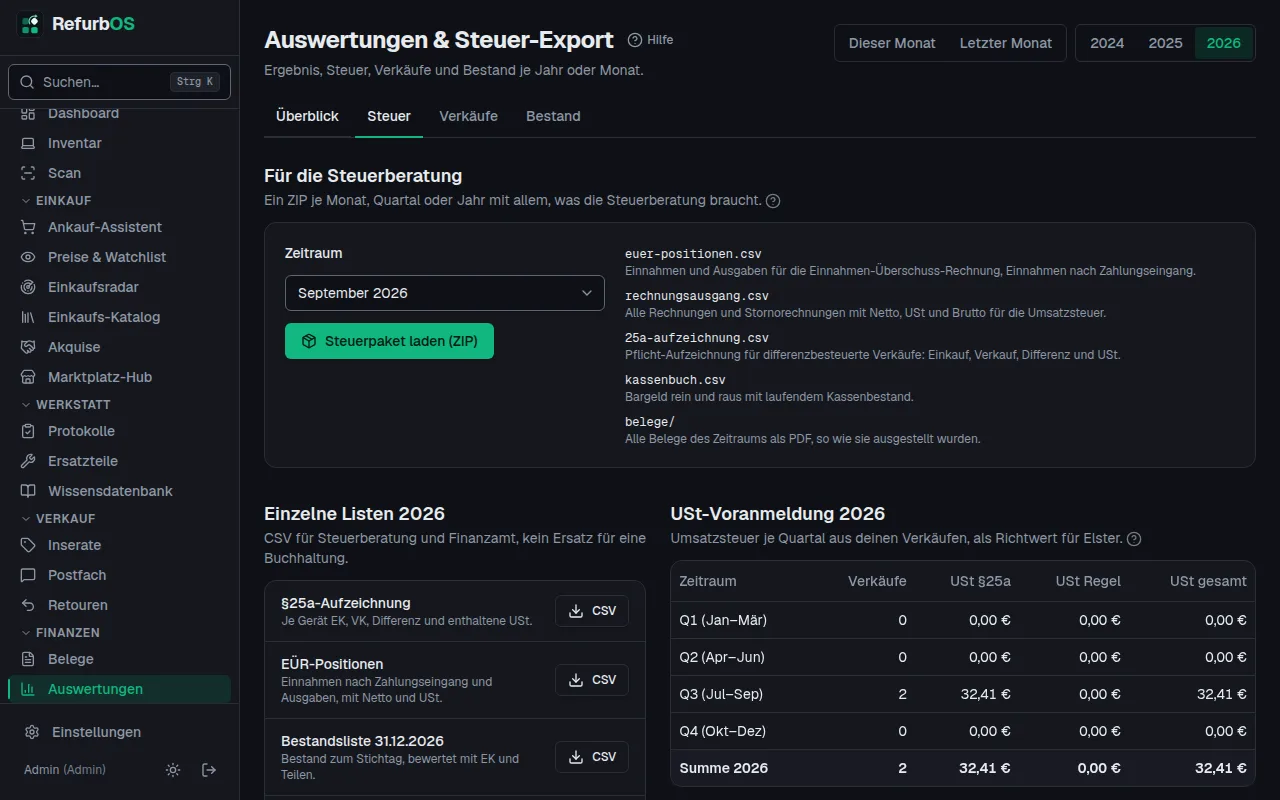Open the Zeitraum dropdown showing September 2026
This screenshot has width=1280, height=800.
tap(445, 293)
